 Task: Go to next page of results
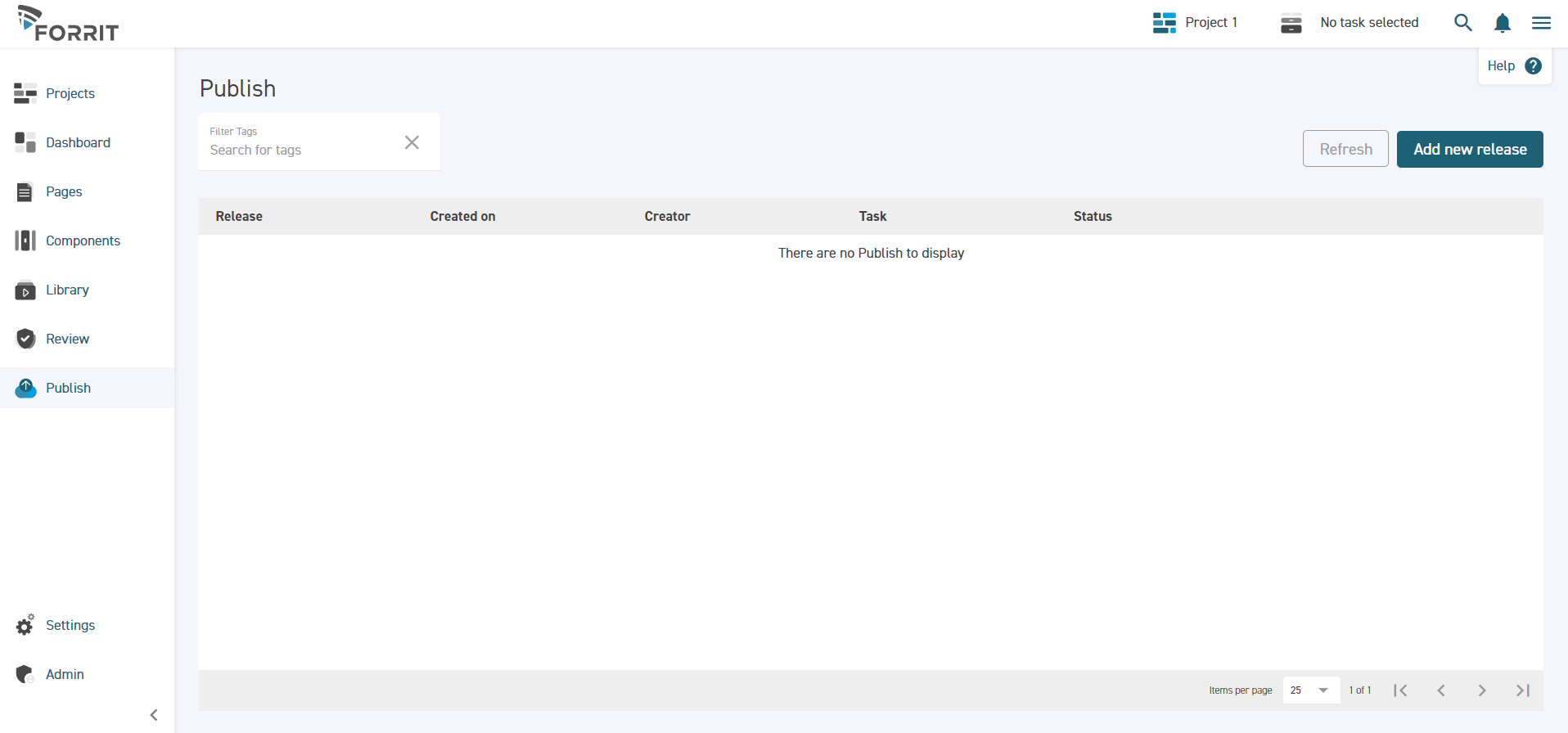click(1482, 690)
